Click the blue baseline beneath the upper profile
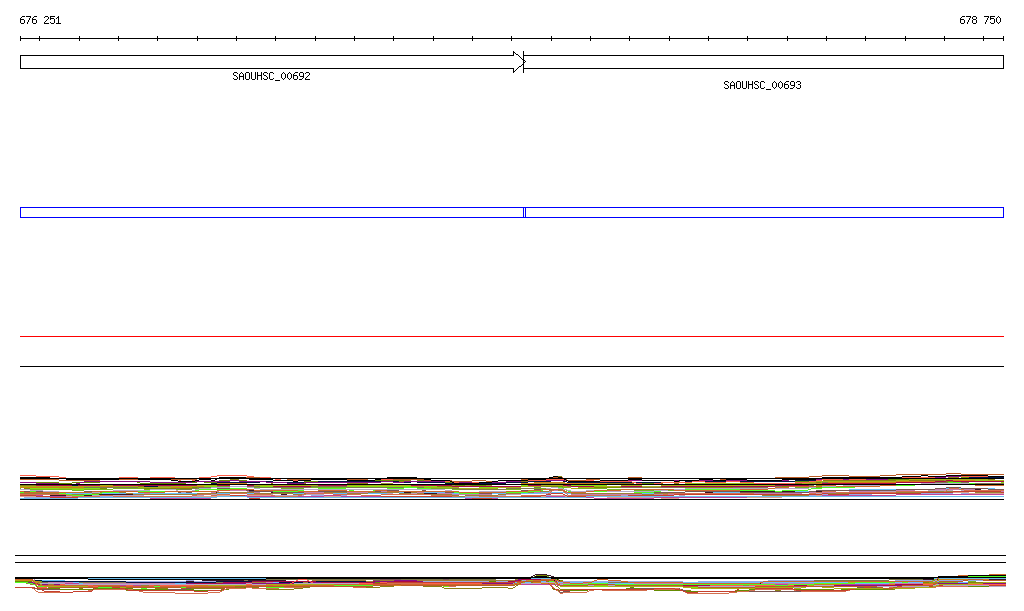The image size is (1024, 611). click(511, 498)
